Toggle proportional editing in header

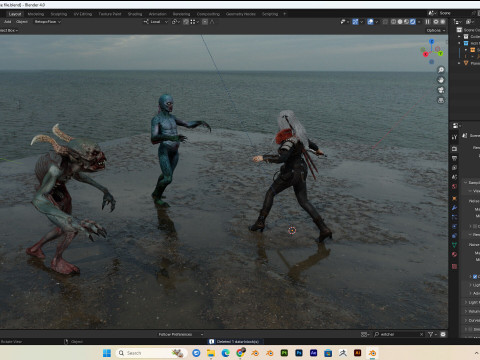pyautogui.click(x=205, y=22)
